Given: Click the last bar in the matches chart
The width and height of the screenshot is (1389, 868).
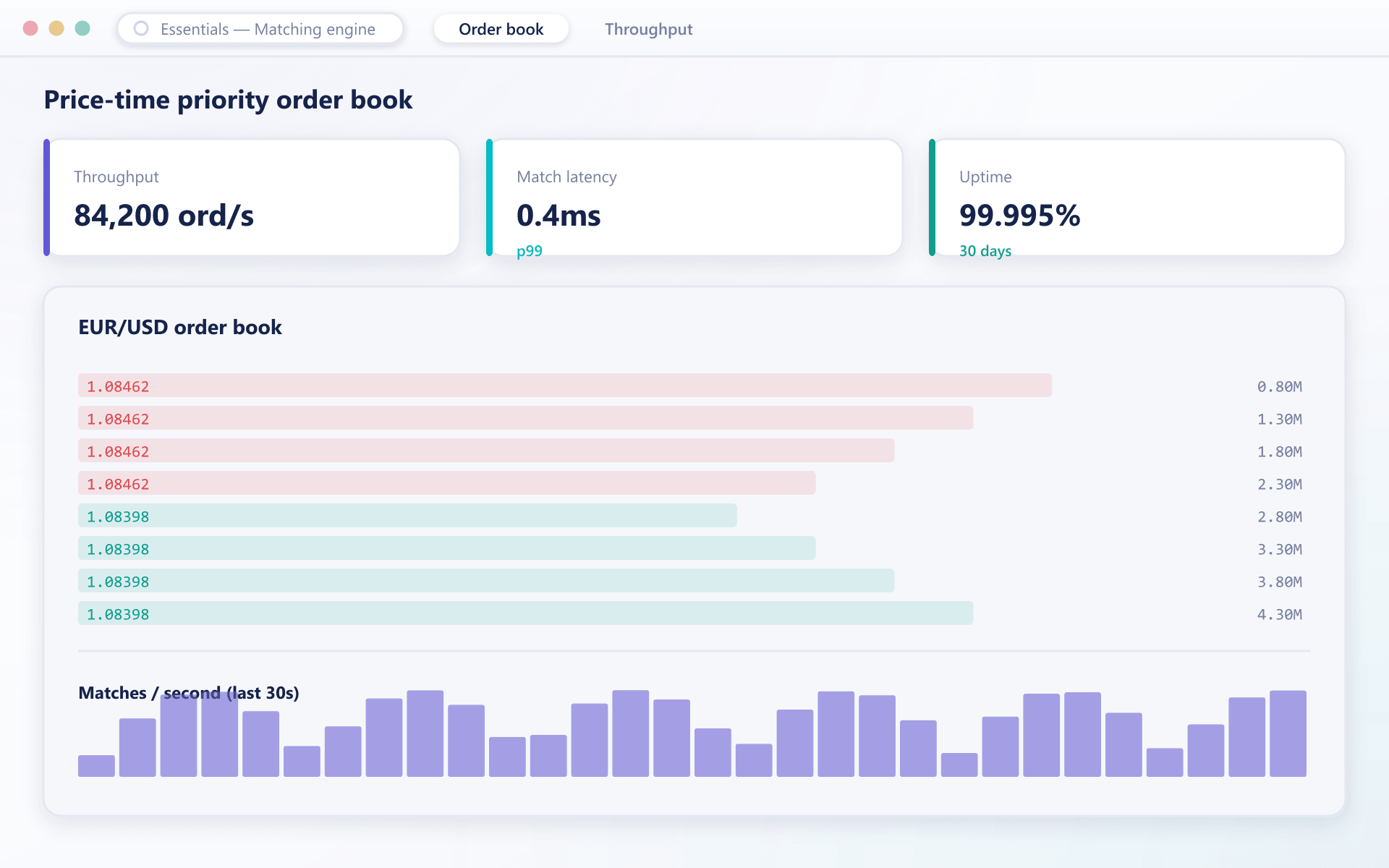Looking at the screenshot, I should tap(1288, 733).
